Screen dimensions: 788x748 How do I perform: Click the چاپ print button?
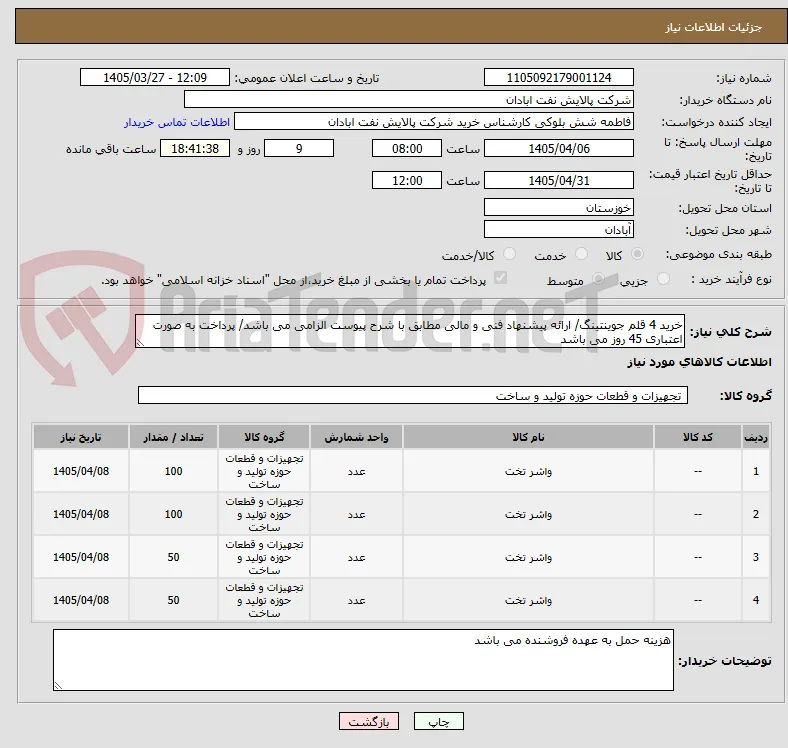[438, 721]
